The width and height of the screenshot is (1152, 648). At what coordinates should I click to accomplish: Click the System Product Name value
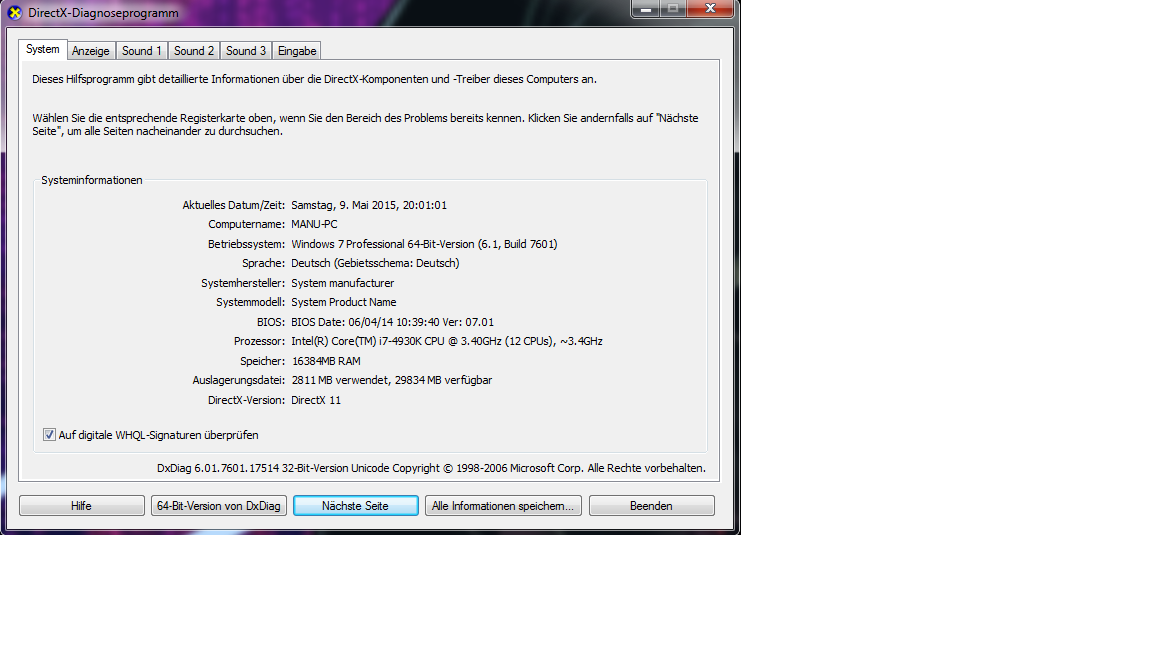click(x=343, y=302)
